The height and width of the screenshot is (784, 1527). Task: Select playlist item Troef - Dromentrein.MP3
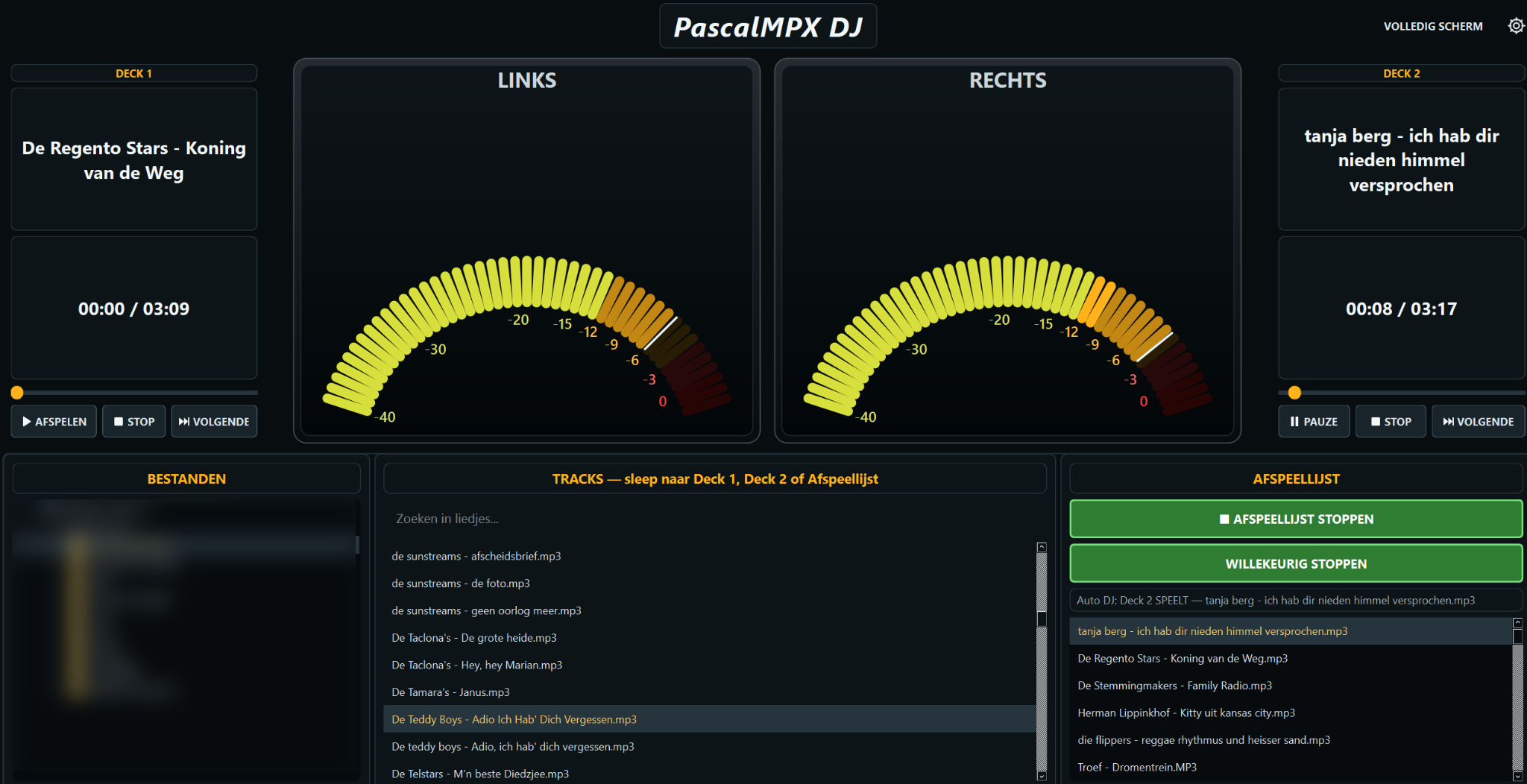(1290, 768)
